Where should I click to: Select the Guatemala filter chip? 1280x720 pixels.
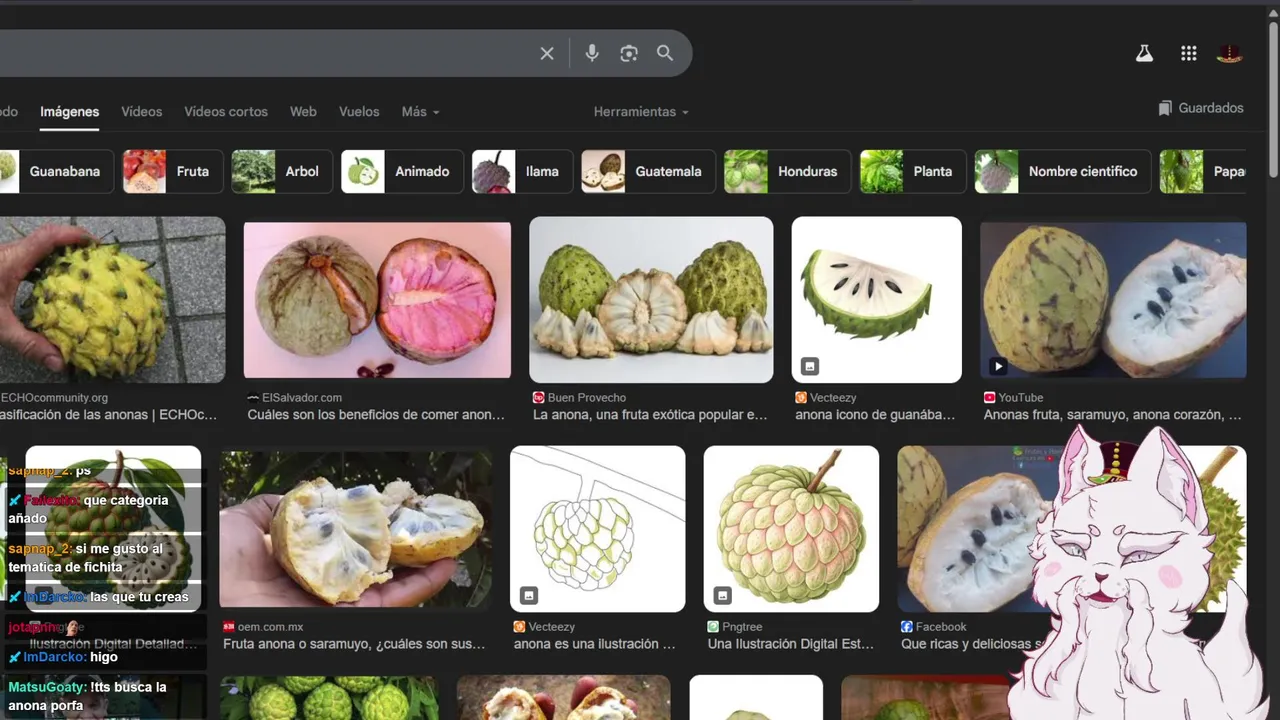point(648,171)
